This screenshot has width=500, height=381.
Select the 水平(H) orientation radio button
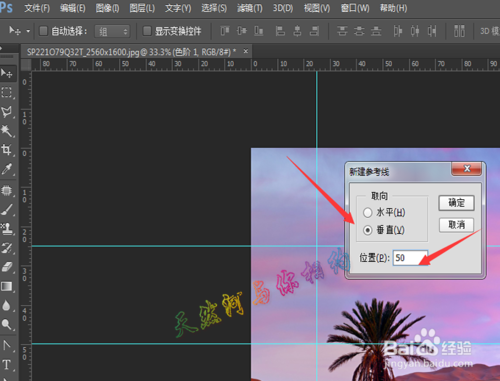[368, 212]
